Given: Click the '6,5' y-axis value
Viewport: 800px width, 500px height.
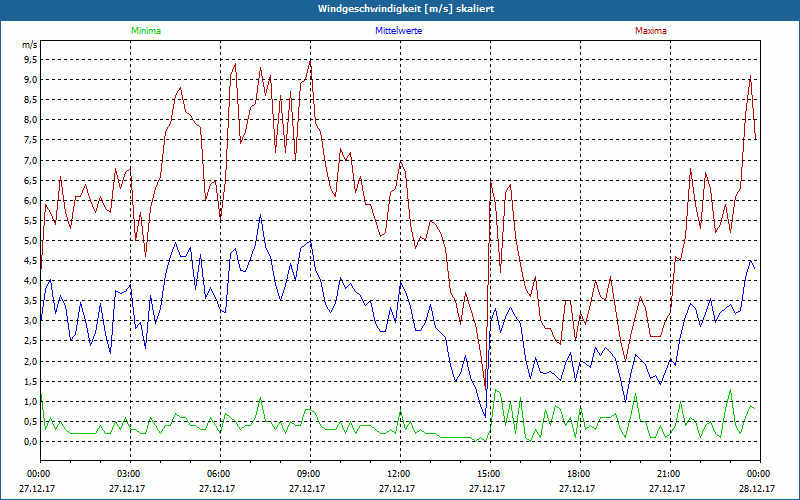Looking at the screenshot, I should tap(31, 181).
